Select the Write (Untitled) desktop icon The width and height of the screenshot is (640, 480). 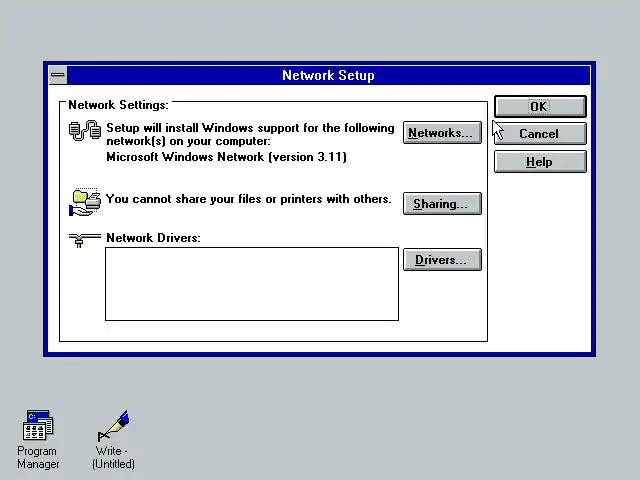point(113,426)
